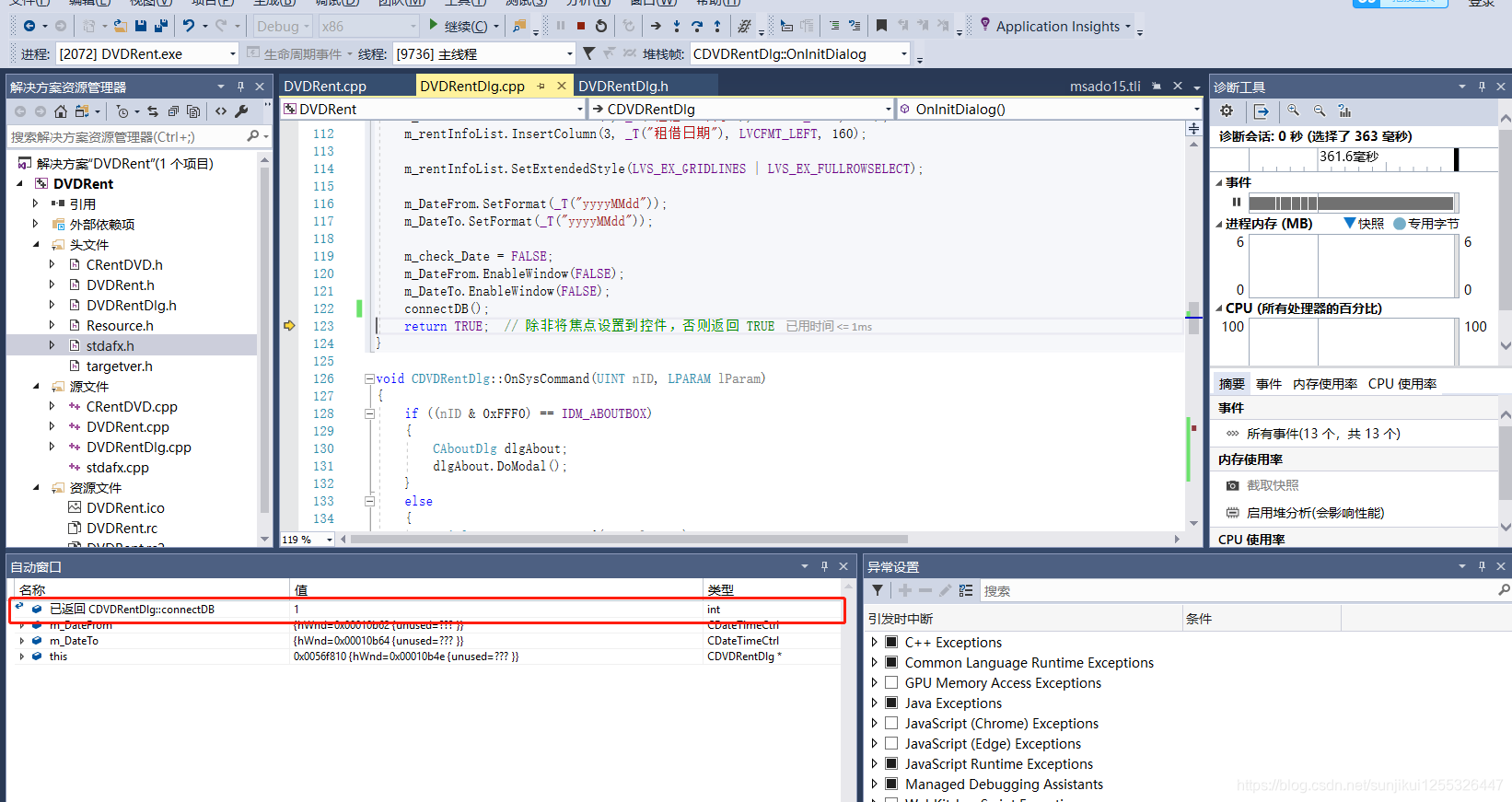Click the bookmark toolbar icon

coord(881,26)
